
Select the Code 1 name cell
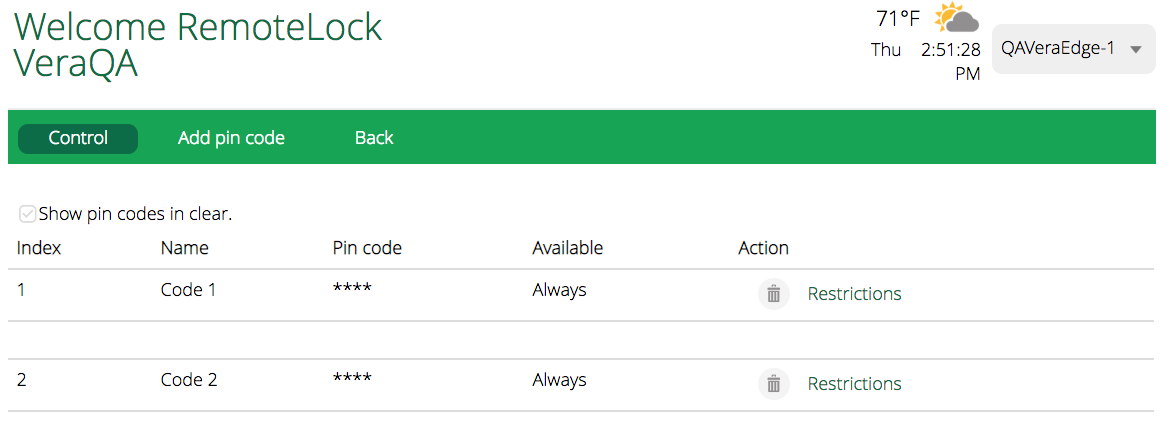coord(188,290)
